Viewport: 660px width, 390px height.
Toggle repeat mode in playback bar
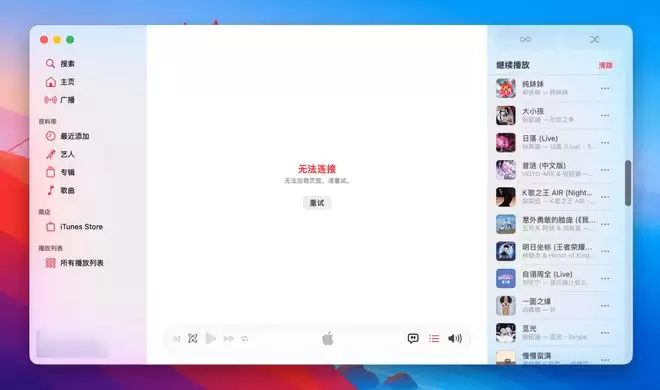coord(245,339)
